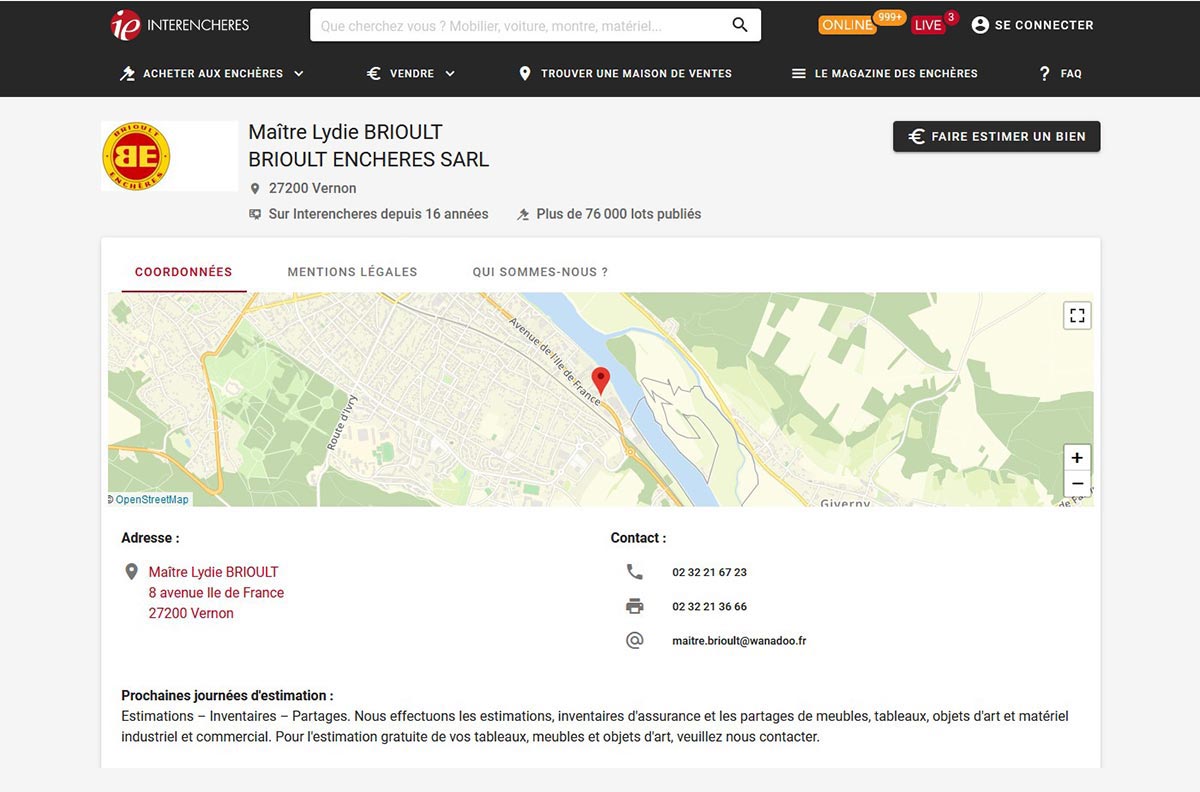The width and height of the screenshot is (1200, 792).
Task: Click the Interencheres logo
Action: tap(180, 25)
